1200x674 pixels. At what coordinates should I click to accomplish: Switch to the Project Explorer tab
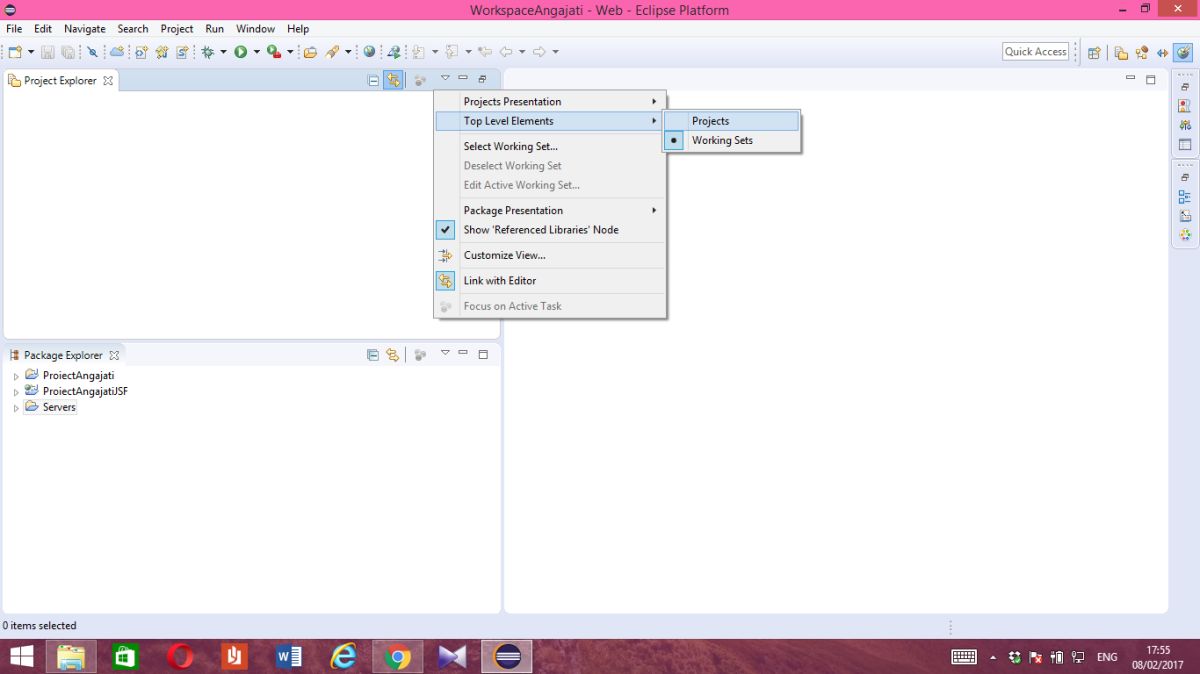pyautogui.click(x=60, y=81)
